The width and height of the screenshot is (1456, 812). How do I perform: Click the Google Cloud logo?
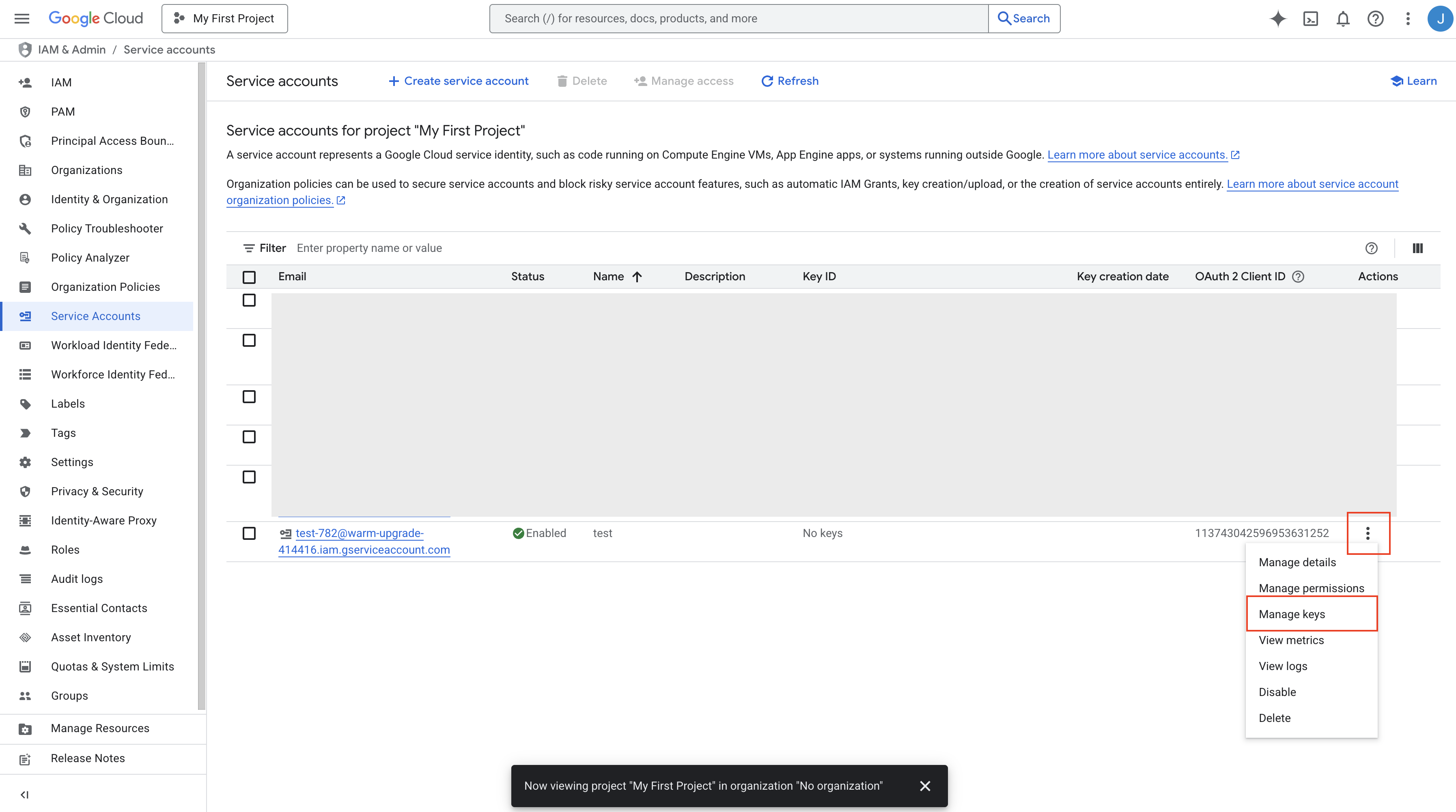pyautogui.click(x=95, y=19)
